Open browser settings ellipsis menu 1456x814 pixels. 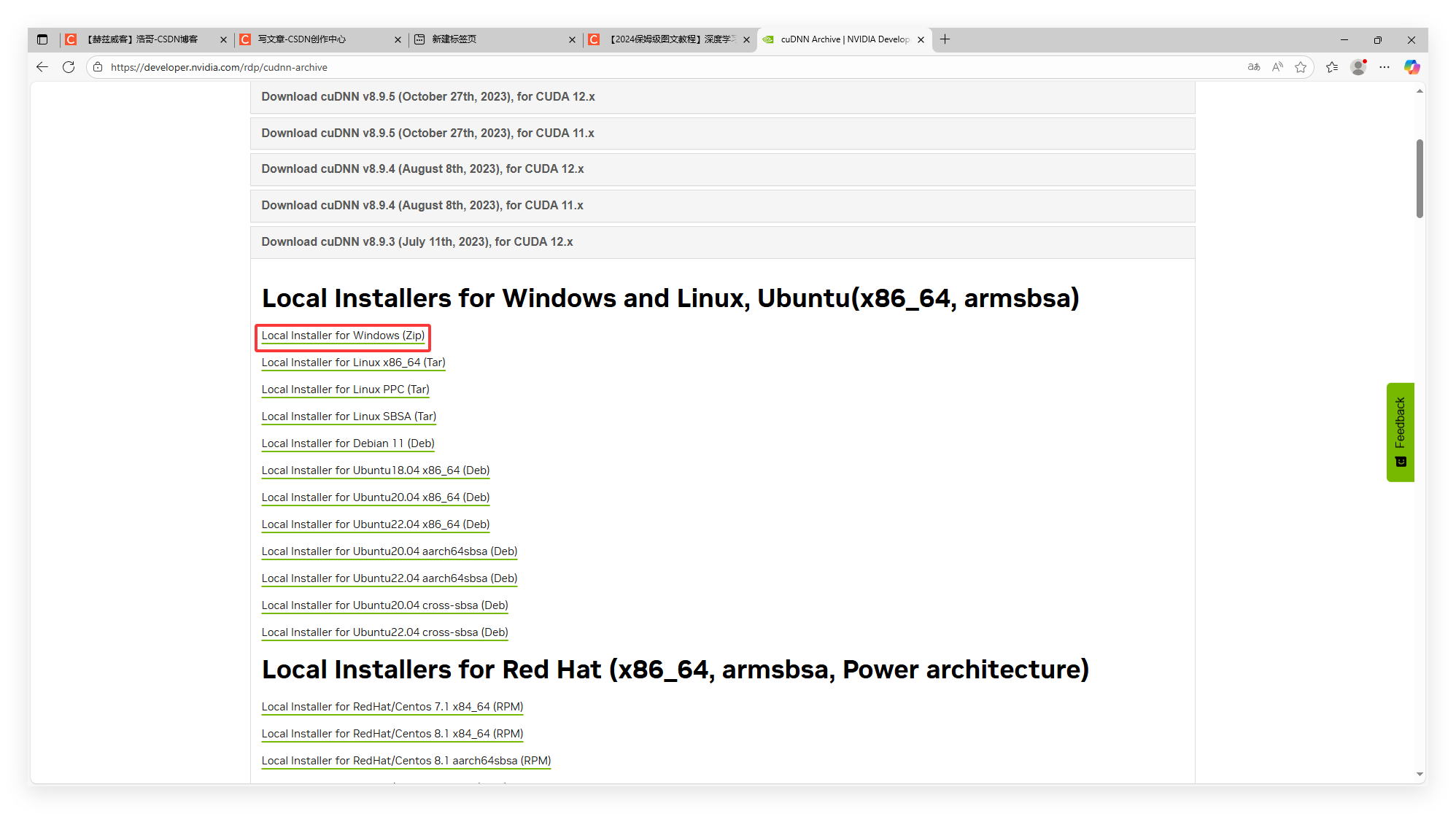(1385, 67)
